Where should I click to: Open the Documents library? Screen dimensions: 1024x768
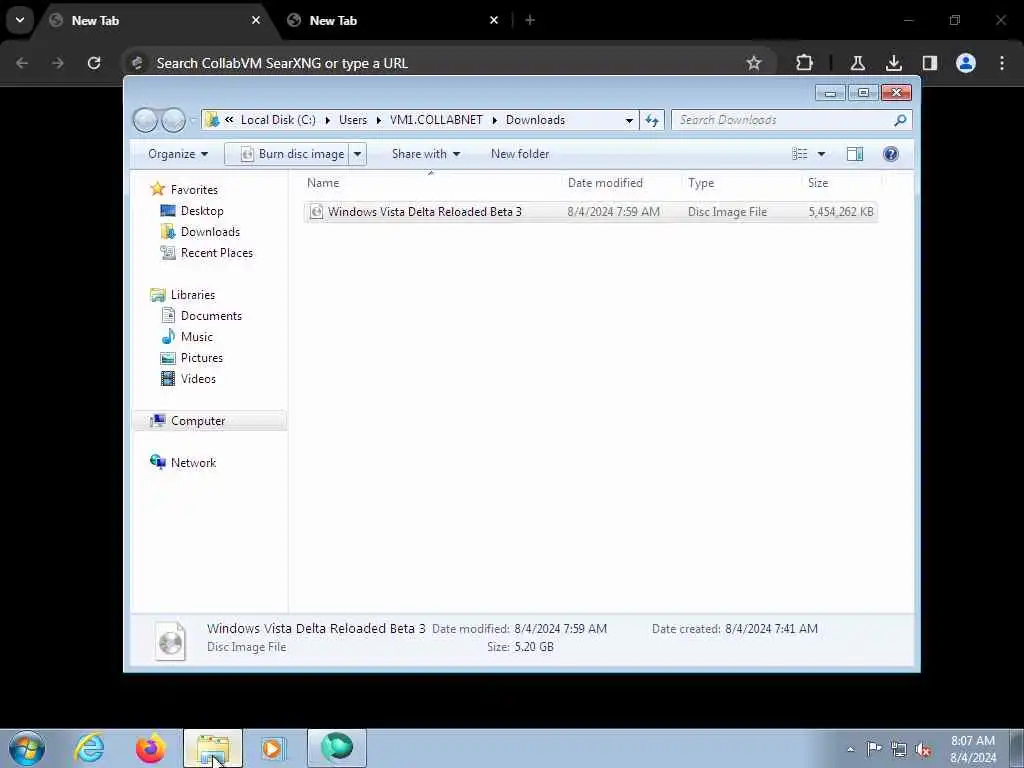pyautogui.click(x=211, y=315)
